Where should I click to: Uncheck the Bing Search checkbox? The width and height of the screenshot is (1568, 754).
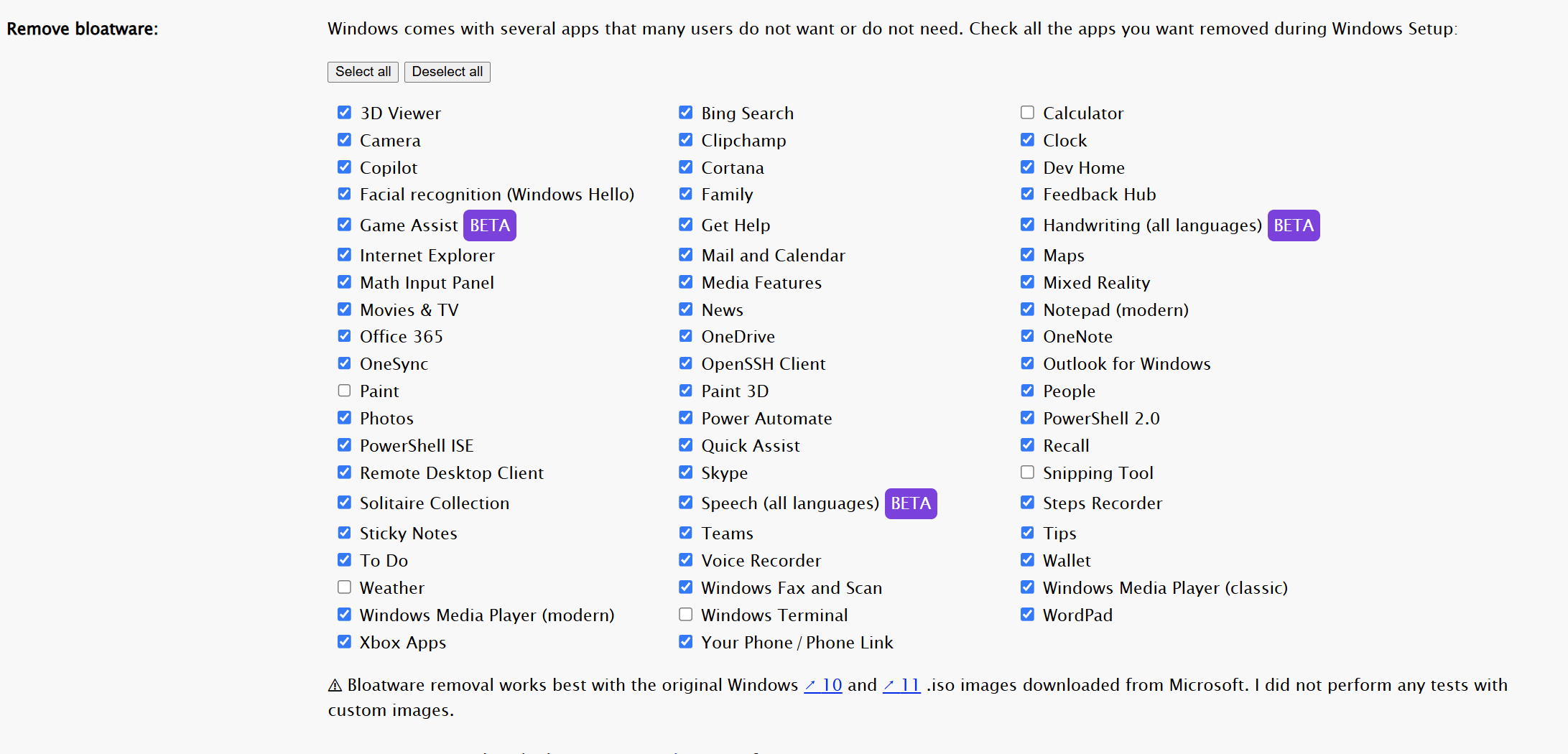[686, 113]
